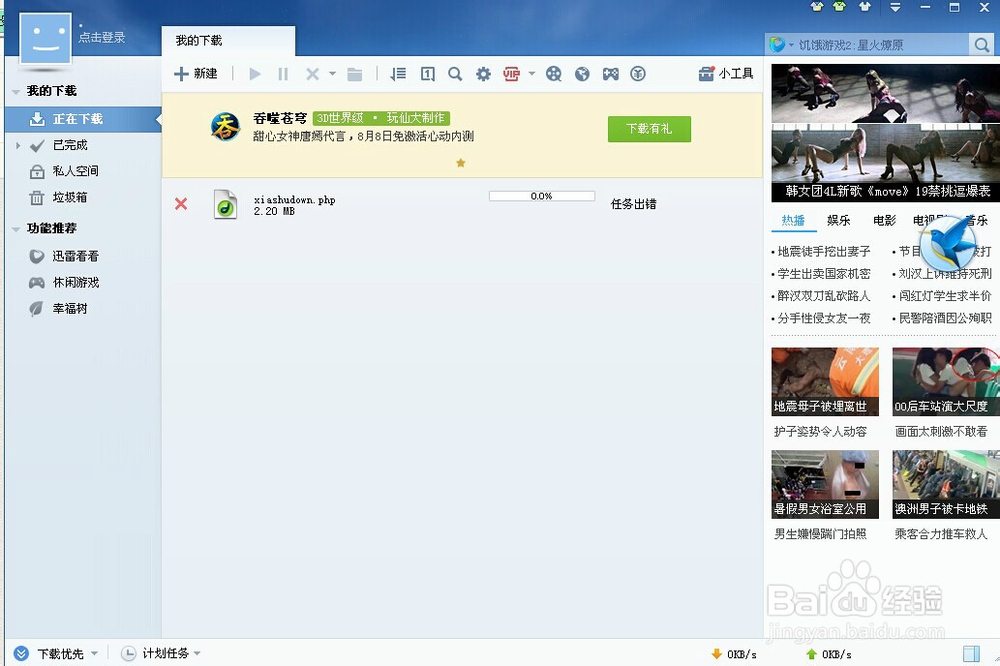Click the sort tasks icon
The height and width of the screenshot is (666, 1000).
click(x=397, y=73)
